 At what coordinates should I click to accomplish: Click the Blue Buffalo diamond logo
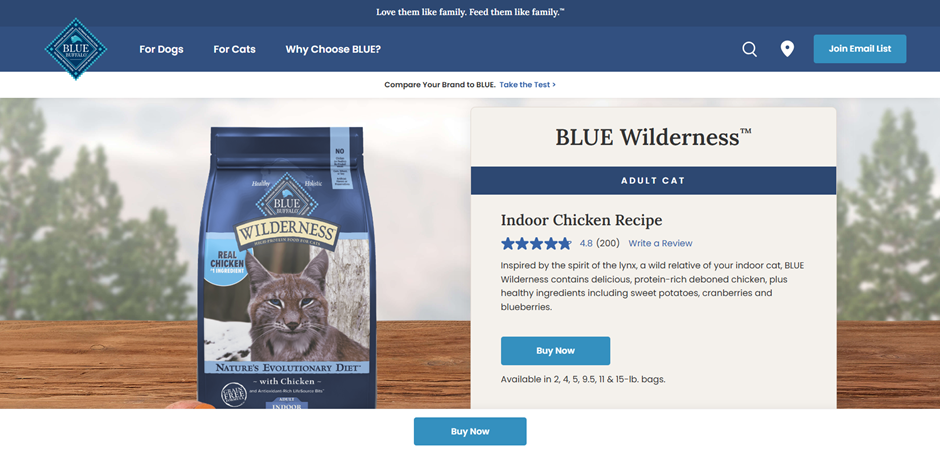point(76,49)
